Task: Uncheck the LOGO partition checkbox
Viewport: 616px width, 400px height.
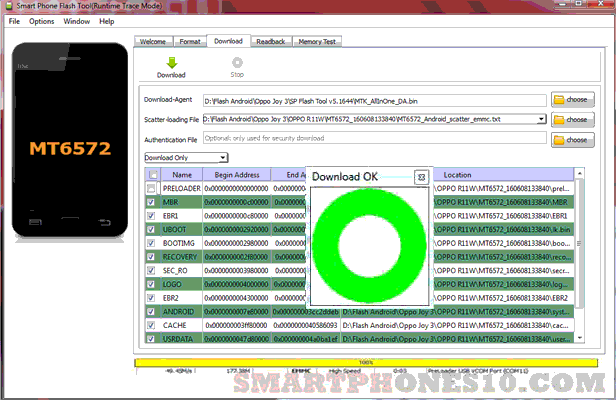Action: tap(151, 284)
